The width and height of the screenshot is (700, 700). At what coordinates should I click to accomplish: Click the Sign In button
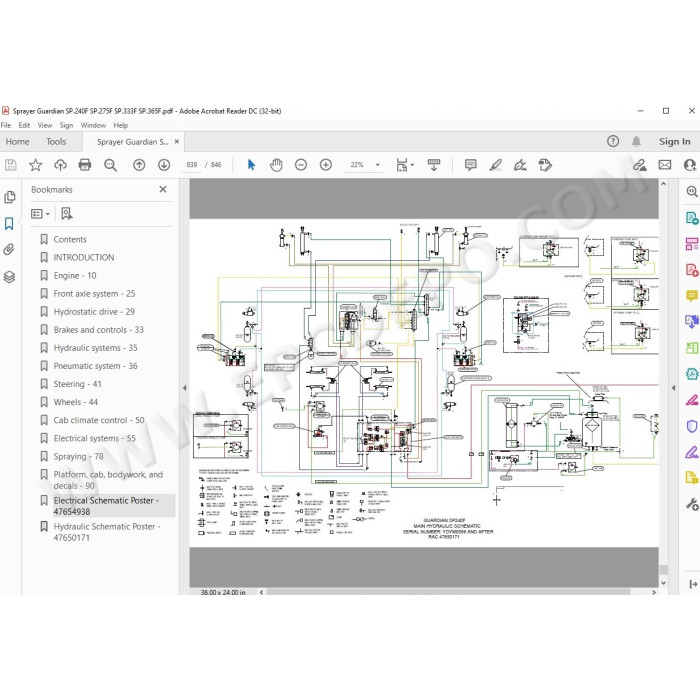tap(675, 142)
